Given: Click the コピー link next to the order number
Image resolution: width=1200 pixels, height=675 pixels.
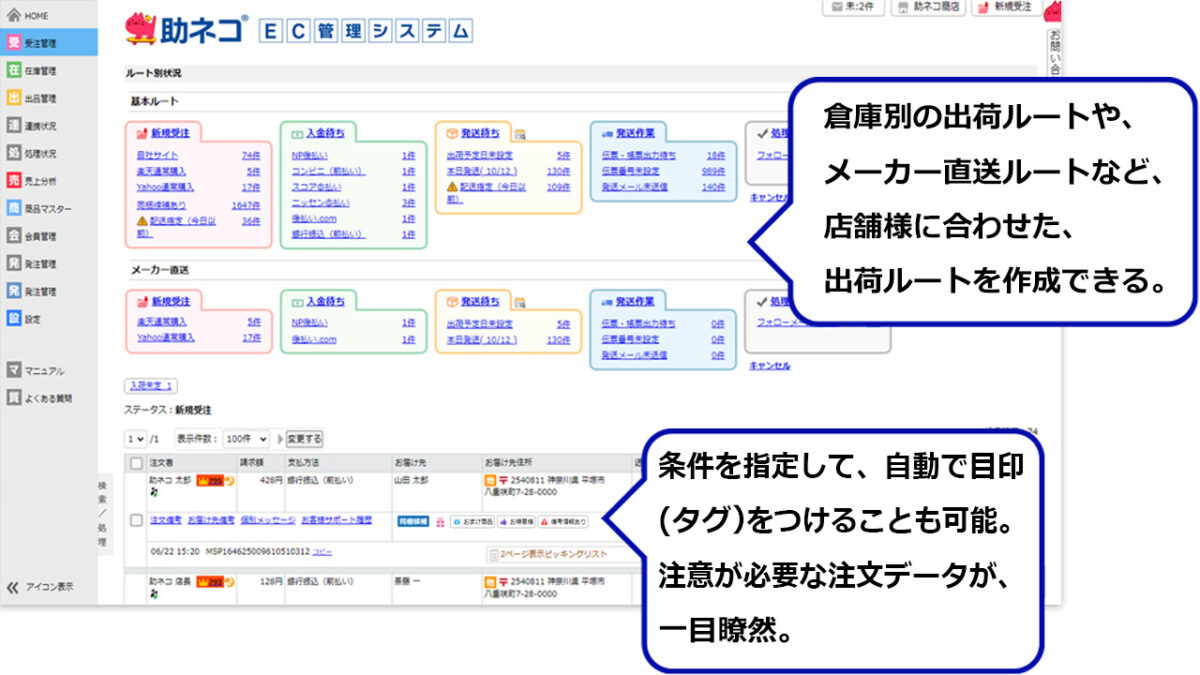Looking at the screenshot, I should tap(323, 551).
